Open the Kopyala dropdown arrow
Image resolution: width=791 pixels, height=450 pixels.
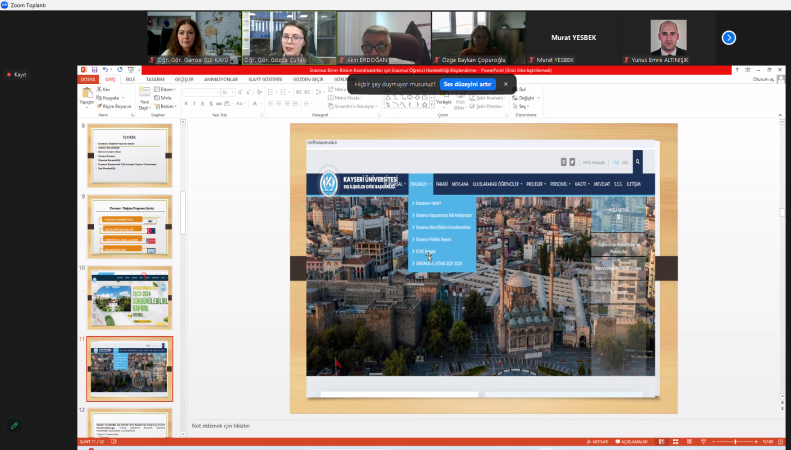124,98
